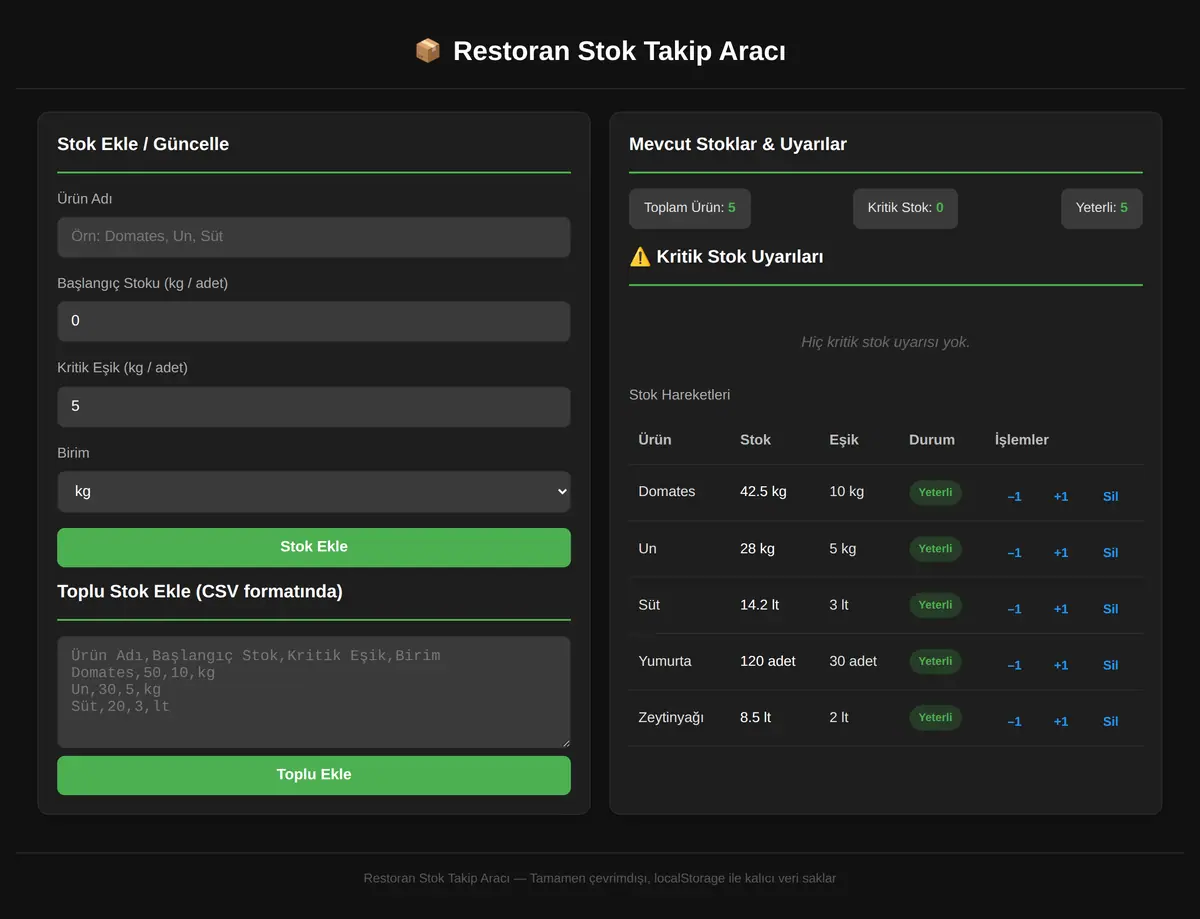This screenshot has height=919, width=1200.
Task: Click into the Başlangıç Stoku field
Action: [x=314, y=321]
